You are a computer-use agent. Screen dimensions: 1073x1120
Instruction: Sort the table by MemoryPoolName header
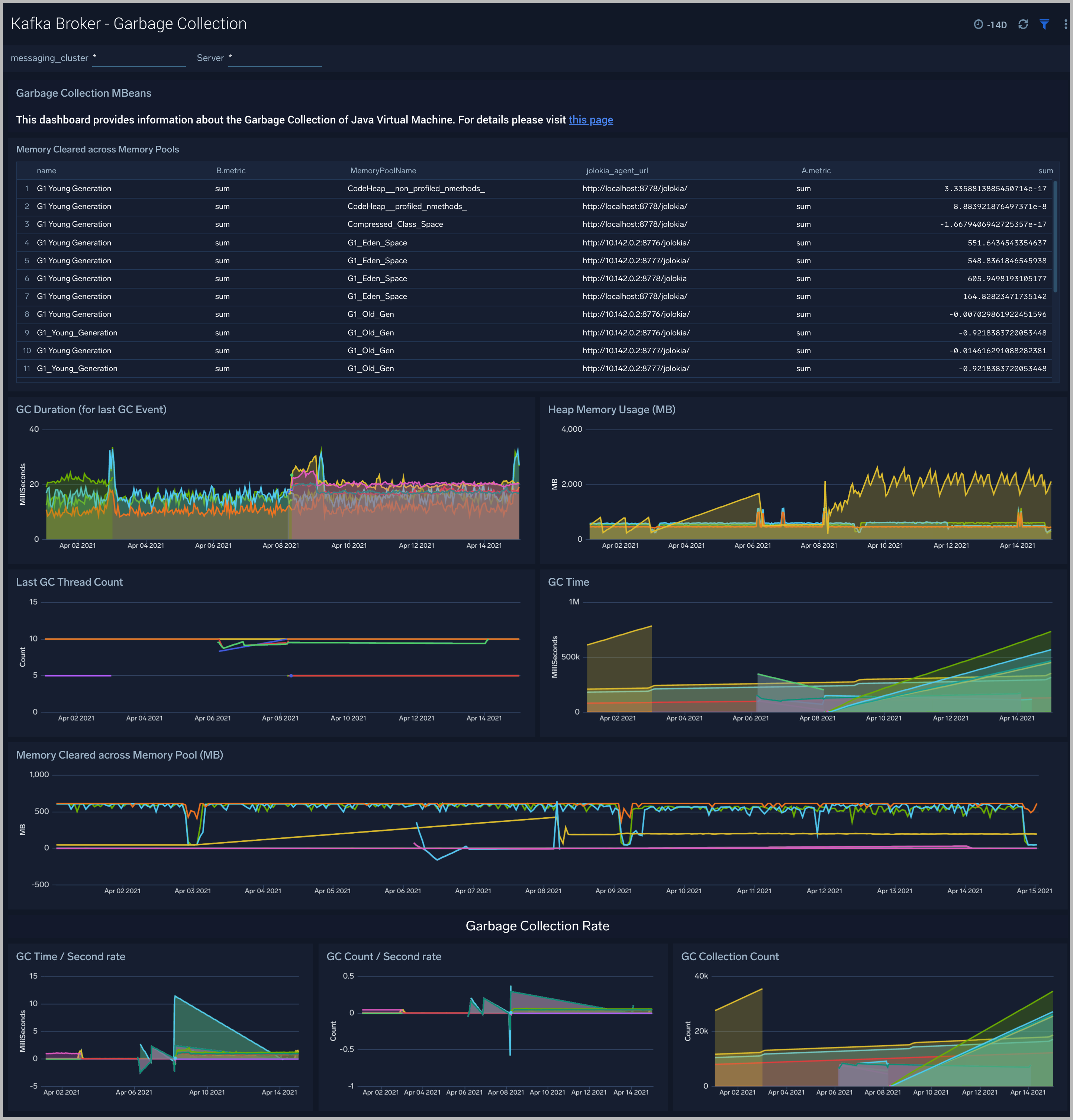click(x=383, y=170)
